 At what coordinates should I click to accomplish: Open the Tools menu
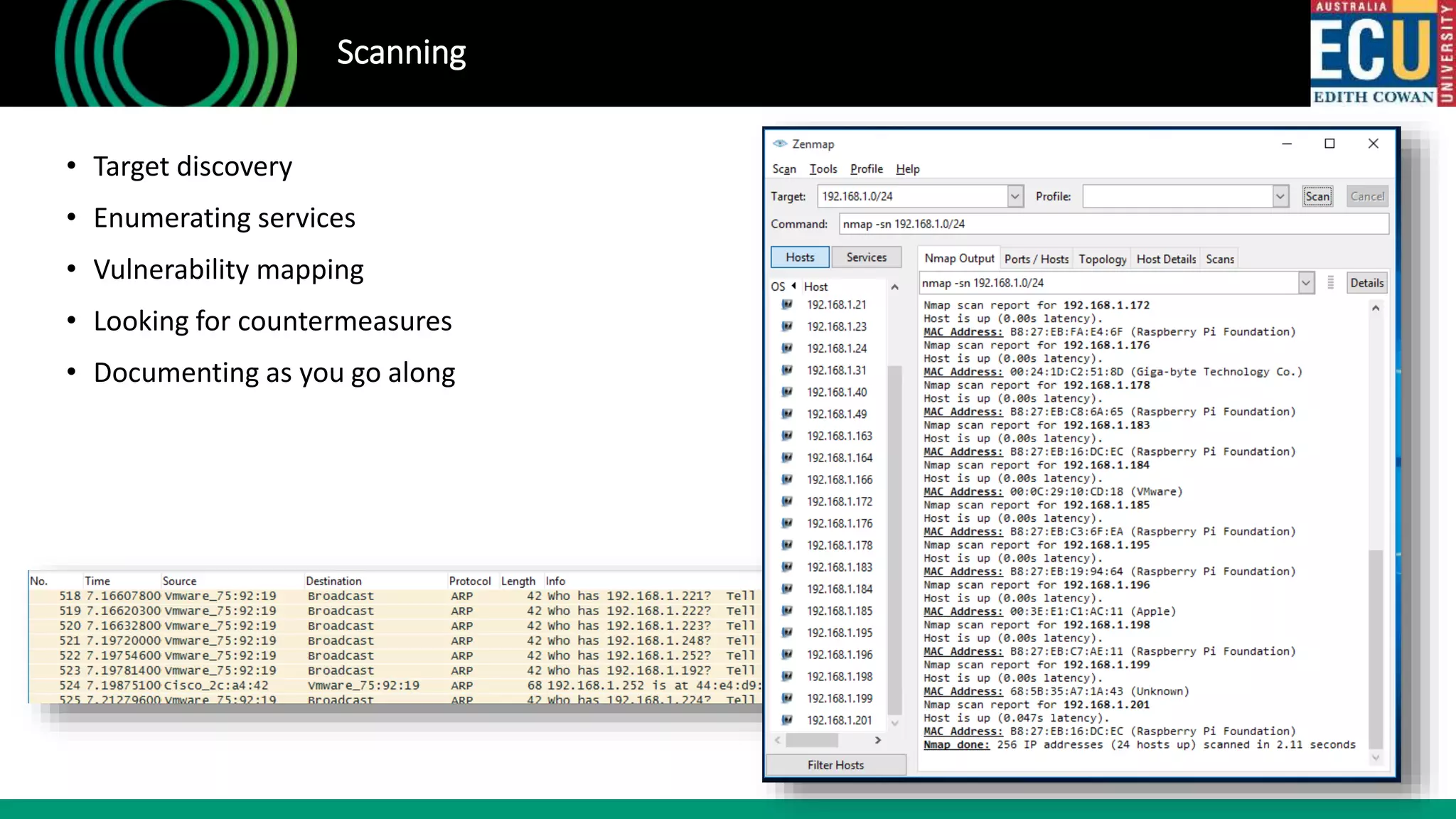[823, 169]
